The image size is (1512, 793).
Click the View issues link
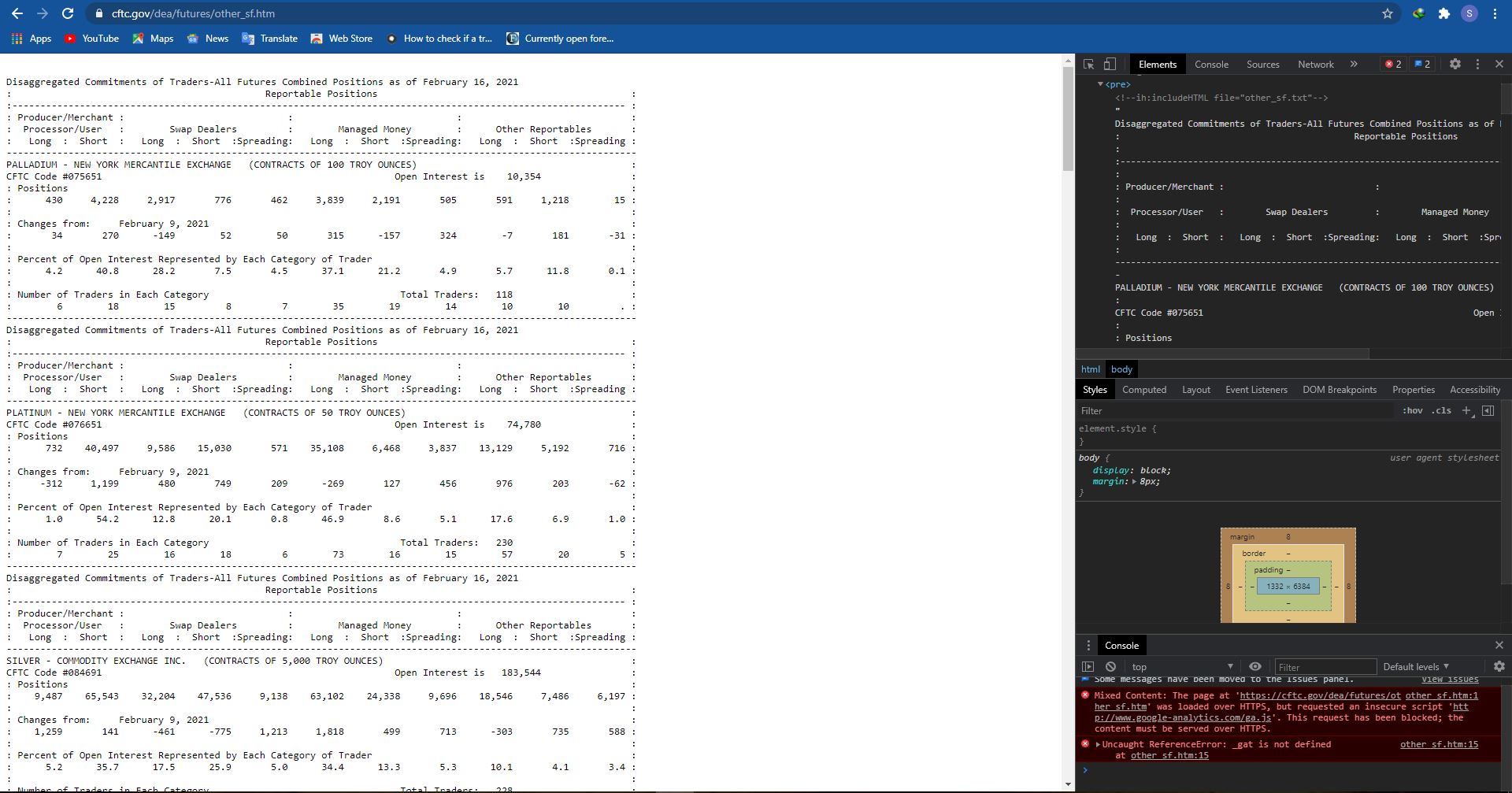click(1450, 679)
